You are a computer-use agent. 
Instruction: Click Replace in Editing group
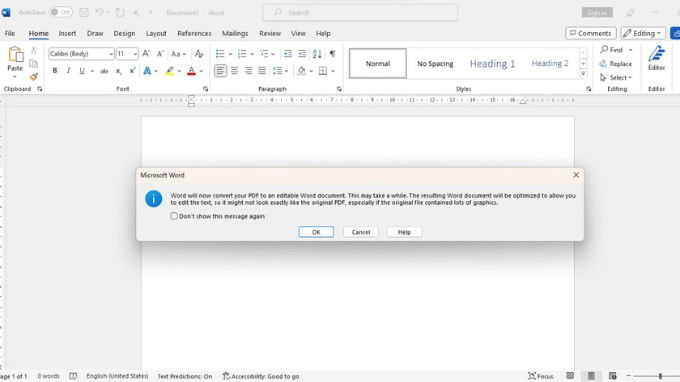tap(616, 64)
